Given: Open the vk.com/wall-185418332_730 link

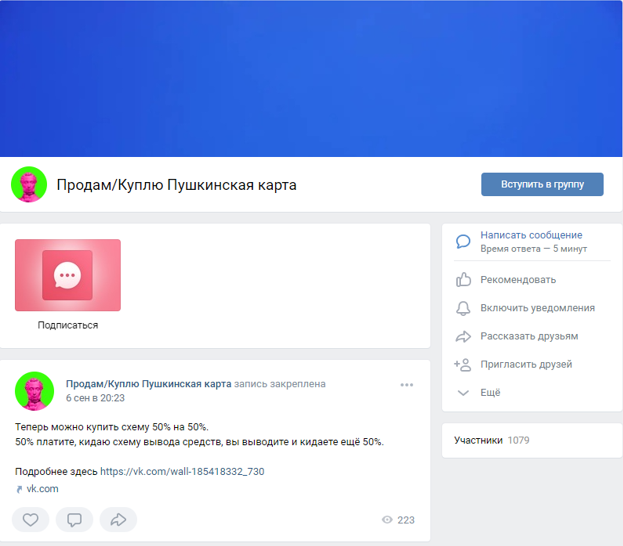Looking at the screenshot, I should [x=182, y=471].
